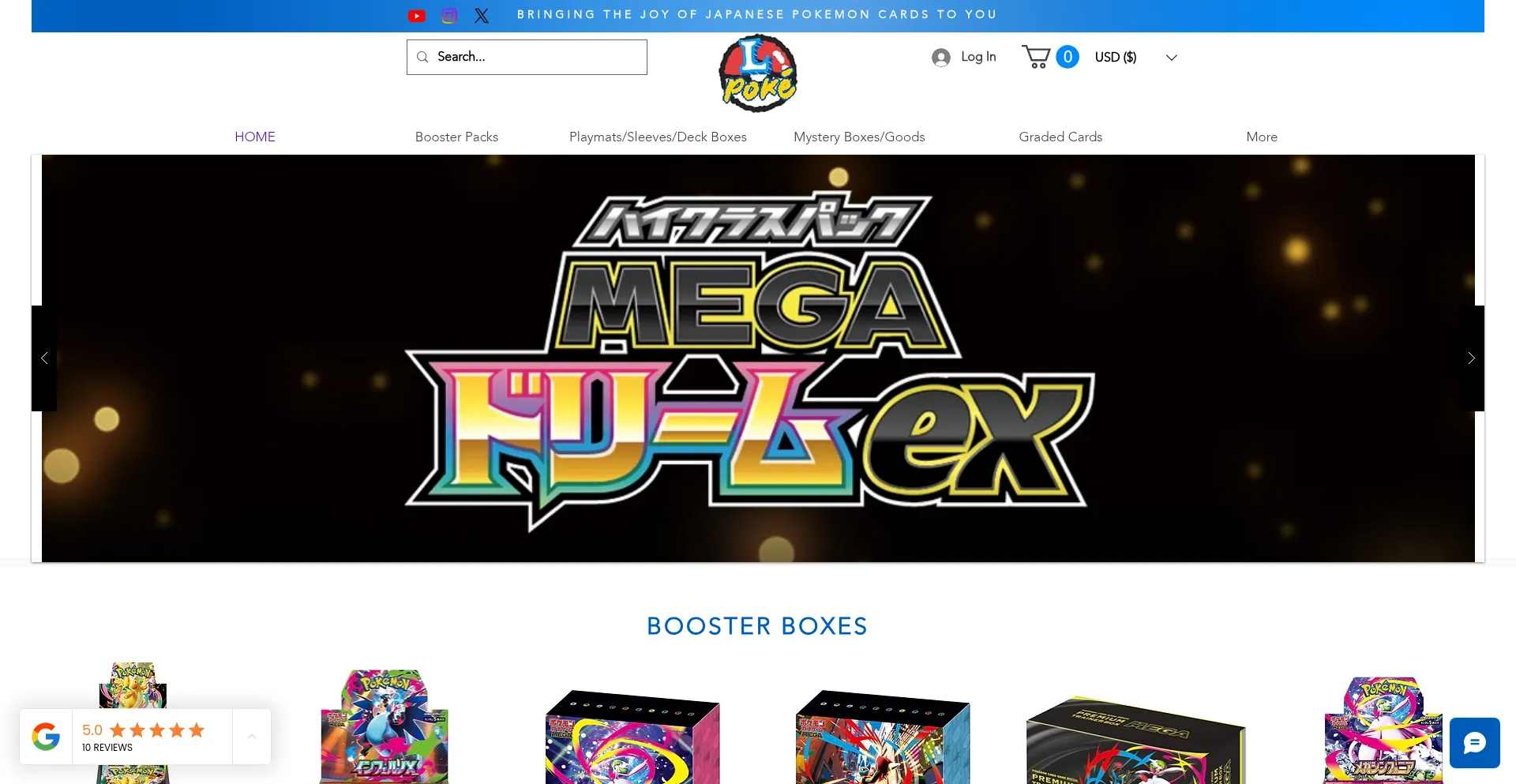Show next slide with right arrow

point(1471,358)
